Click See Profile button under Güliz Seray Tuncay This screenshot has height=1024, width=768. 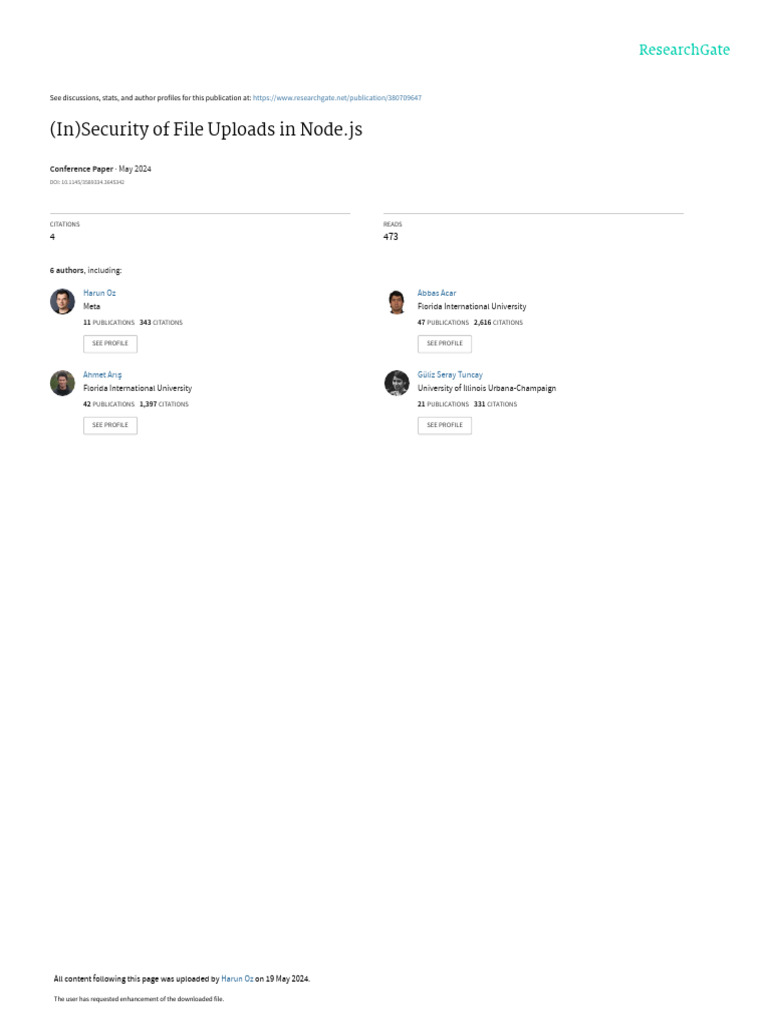pos(445,425)
